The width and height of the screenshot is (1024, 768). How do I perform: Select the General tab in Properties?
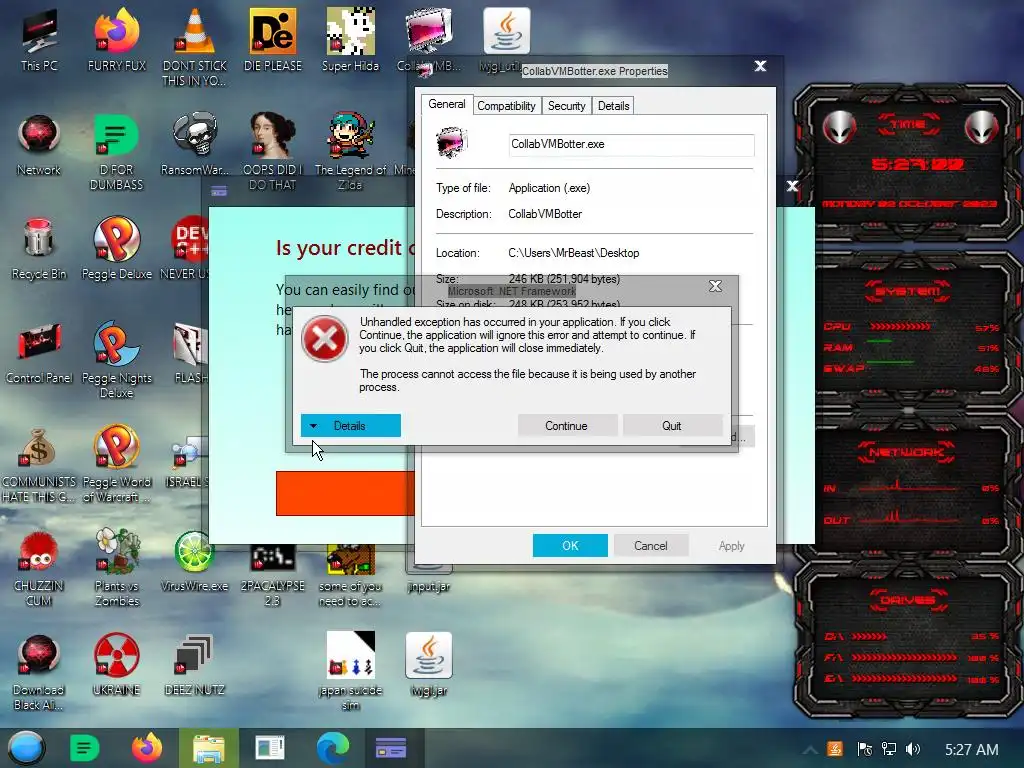[447, 104]
